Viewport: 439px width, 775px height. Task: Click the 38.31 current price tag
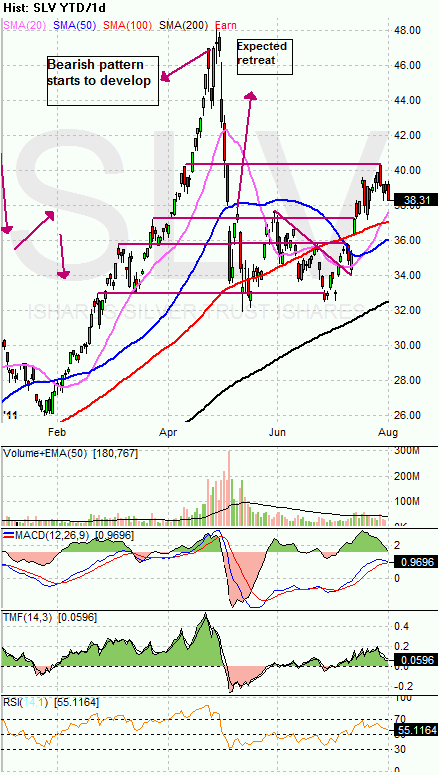(x=414, y=201)
